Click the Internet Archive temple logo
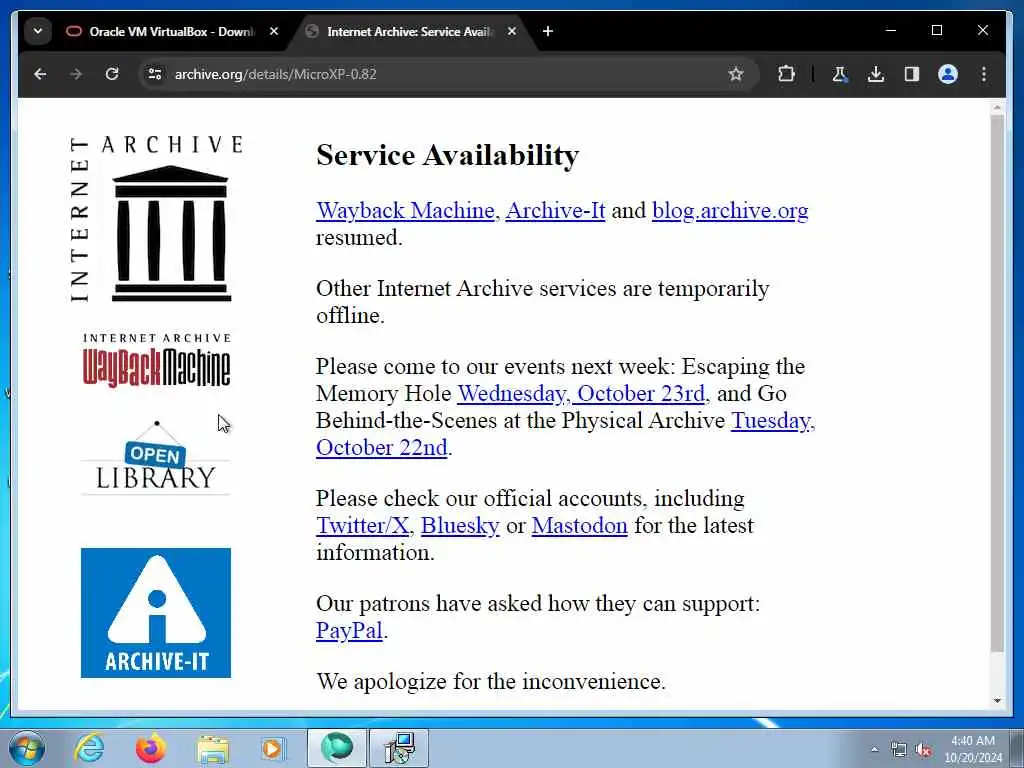The image size is (1024, 768). coord(155,219)
